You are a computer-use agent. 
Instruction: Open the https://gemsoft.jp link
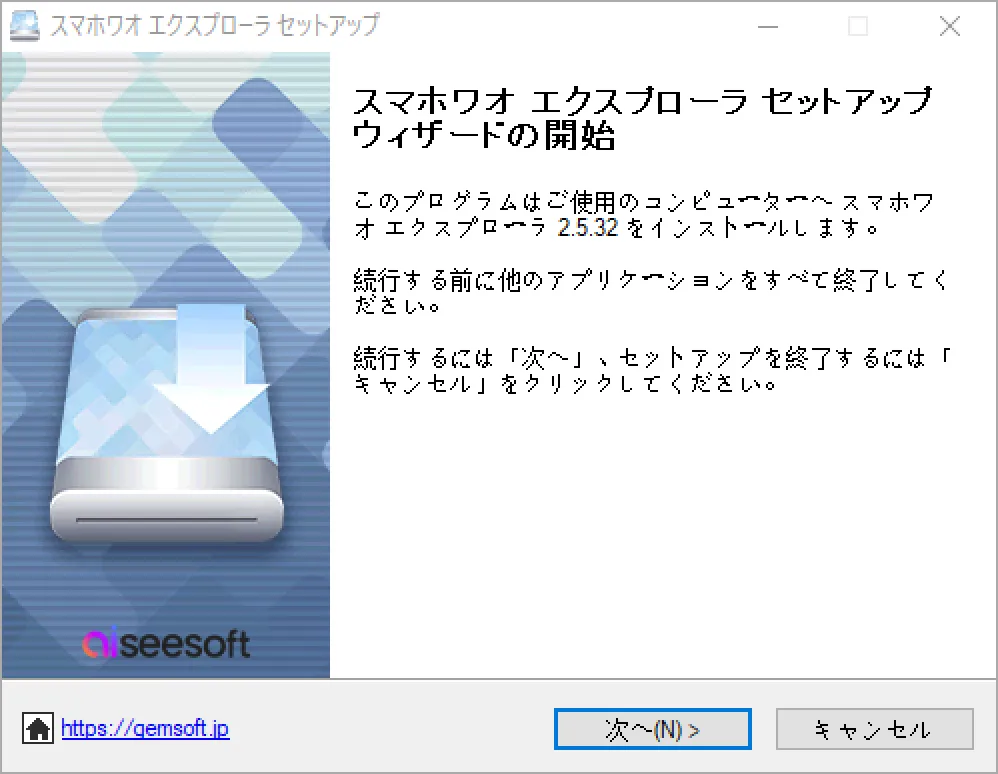(x=145, y=728)
